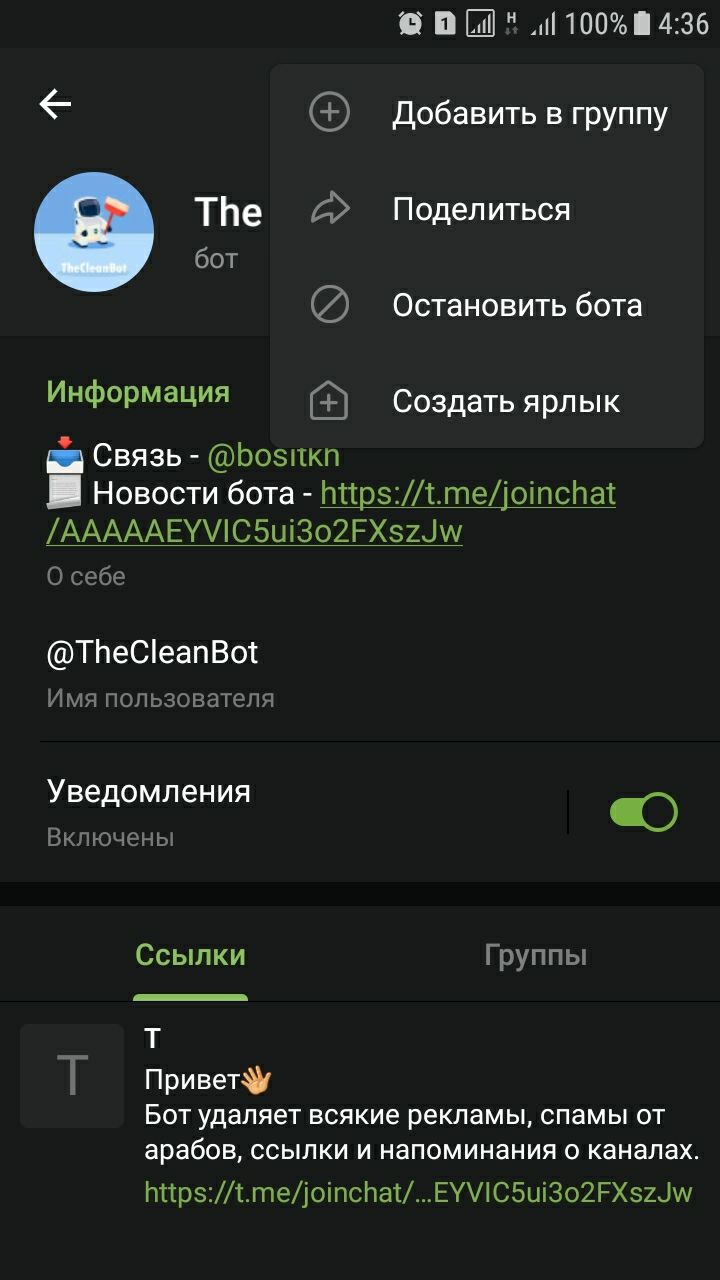Tap the alarm clock status bar icon
This screenshot has width=720, height=1280.
410,23
